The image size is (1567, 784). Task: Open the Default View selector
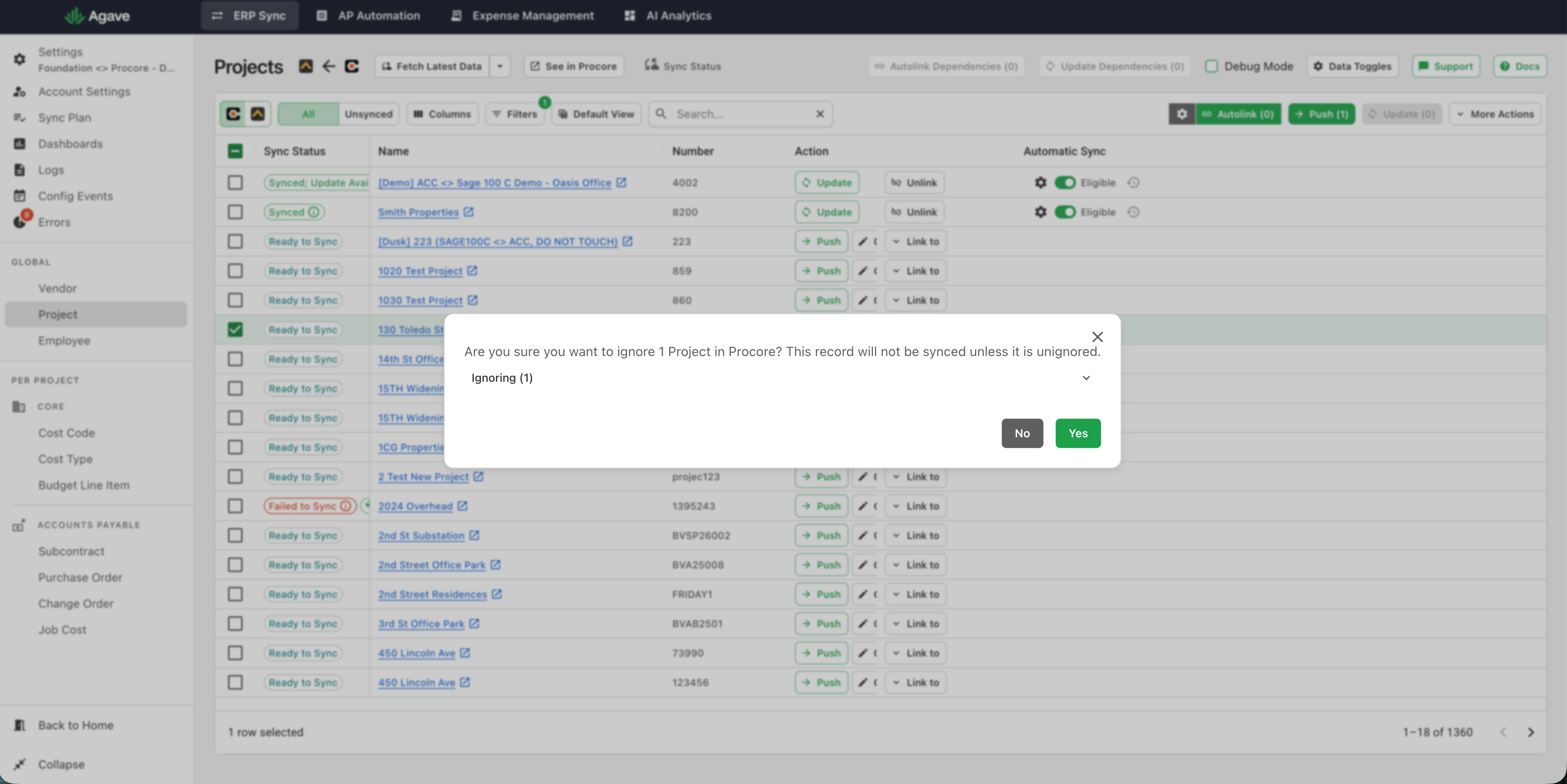[x=596, y=114]
